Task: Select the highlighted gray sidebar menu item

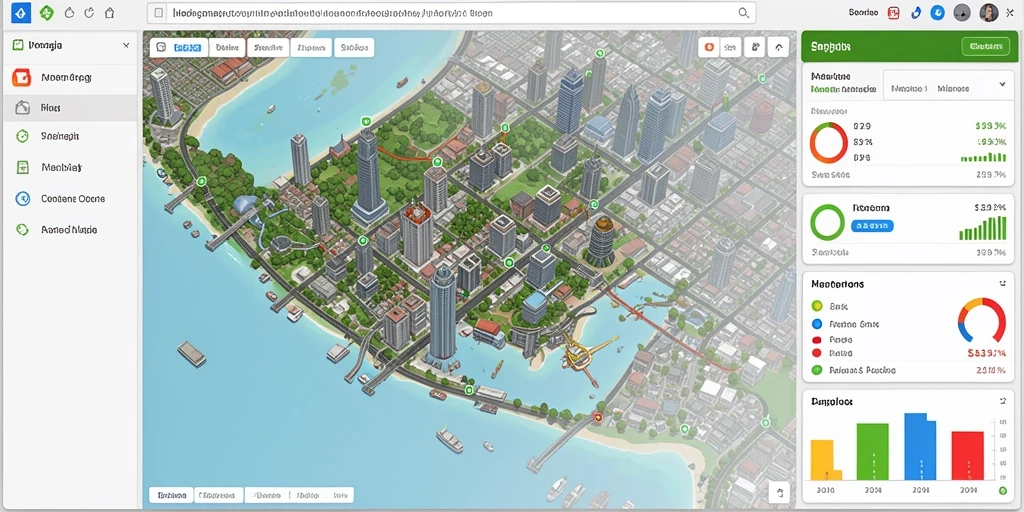Action: click(70, 108)
